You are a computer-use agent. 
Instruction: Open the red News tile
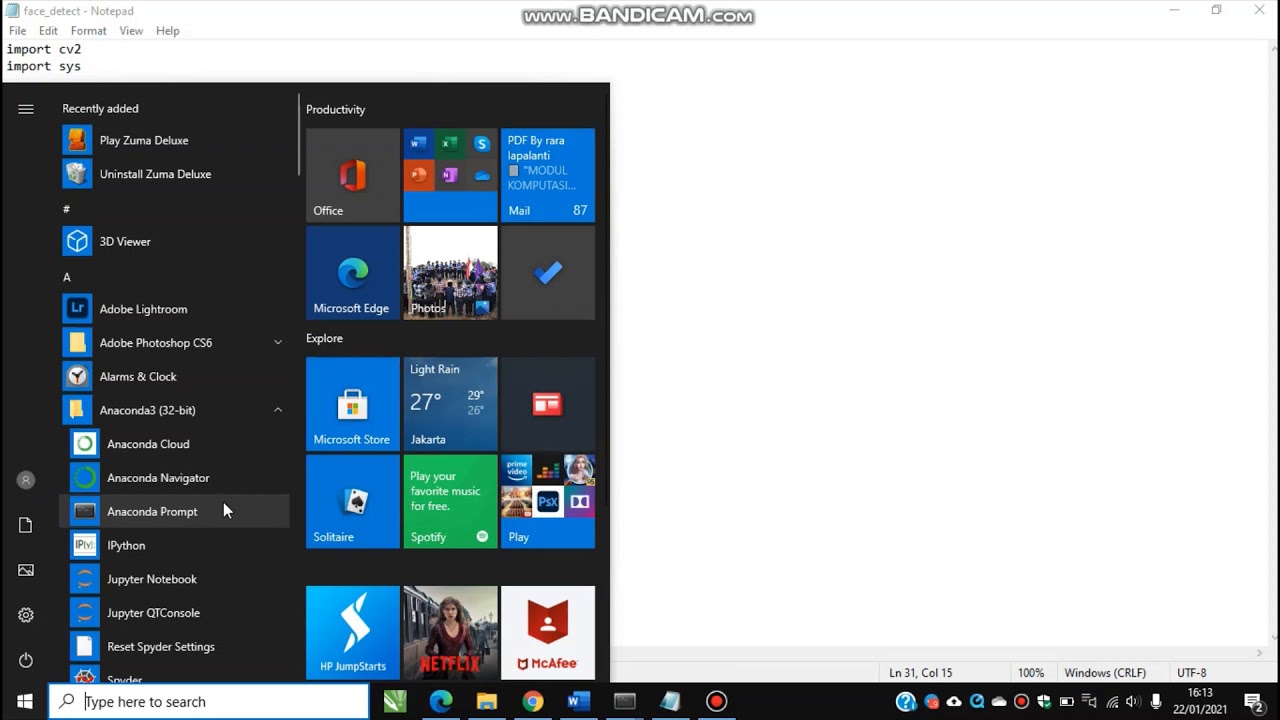[548, 404]
